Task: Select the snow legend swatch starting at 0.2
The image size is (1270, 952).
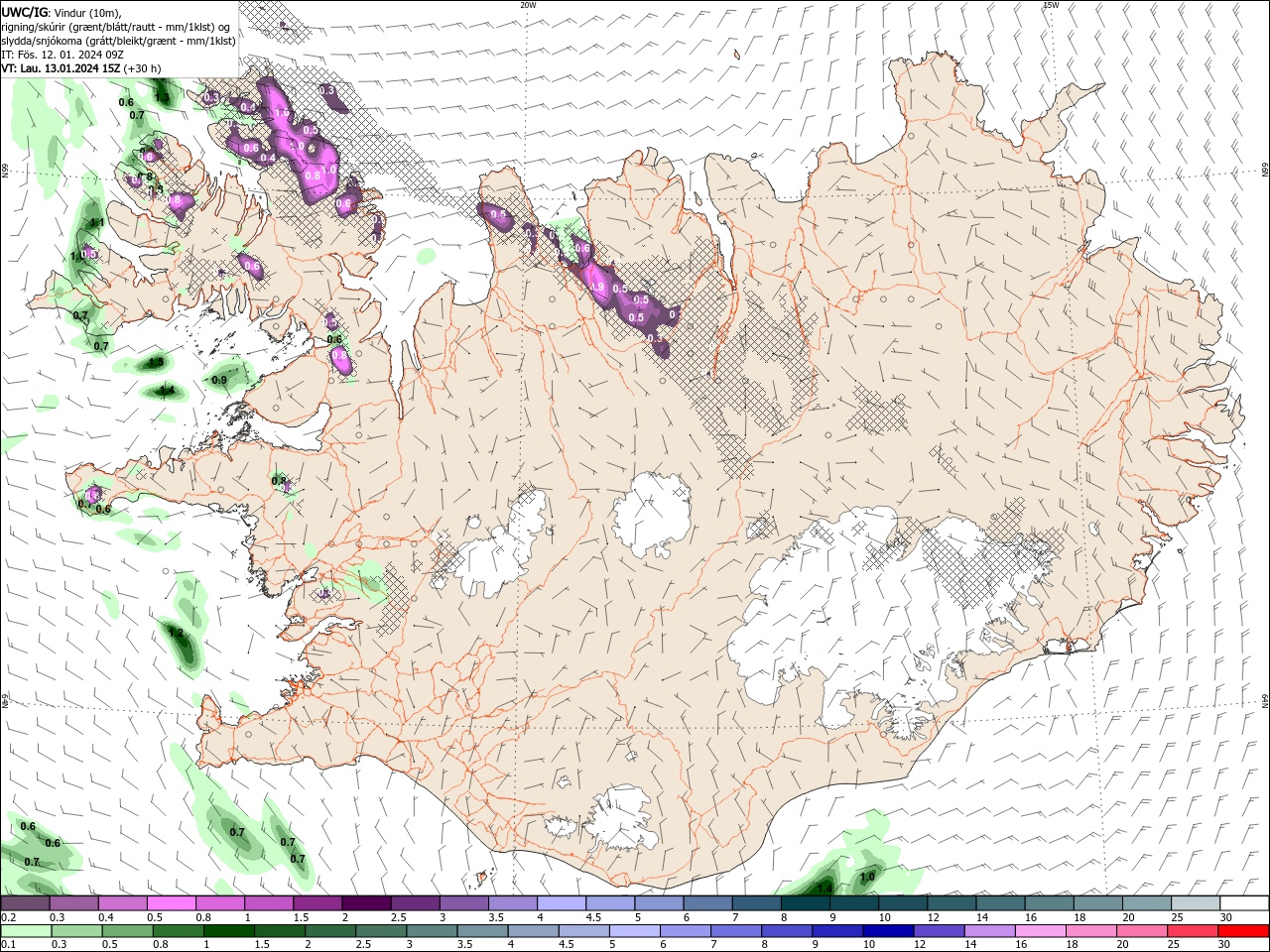Action: click(x=25, y=902)
